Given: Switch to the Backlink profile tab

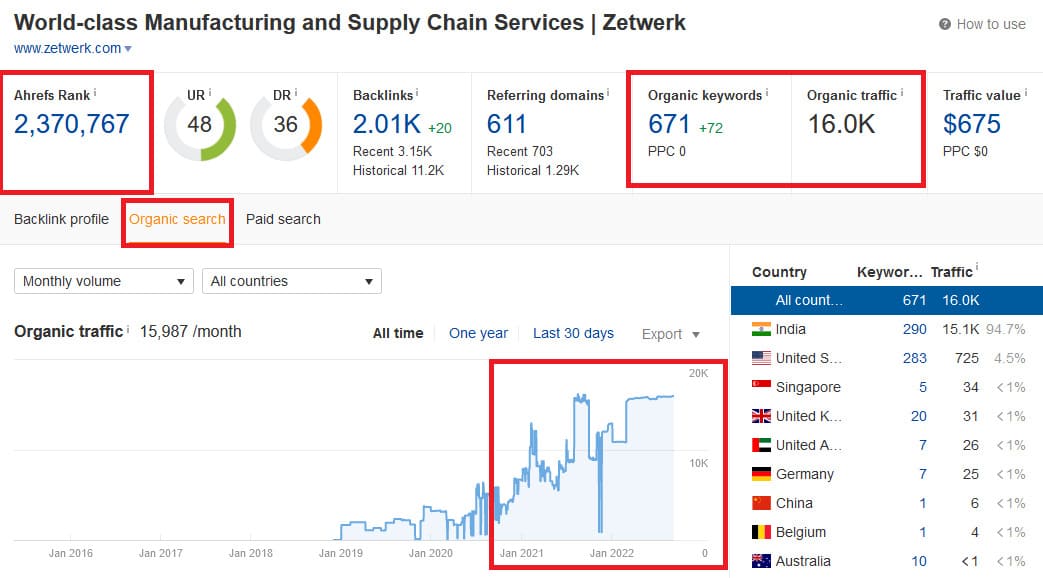Looking at the screenshot, I should (x=61, y=219).
